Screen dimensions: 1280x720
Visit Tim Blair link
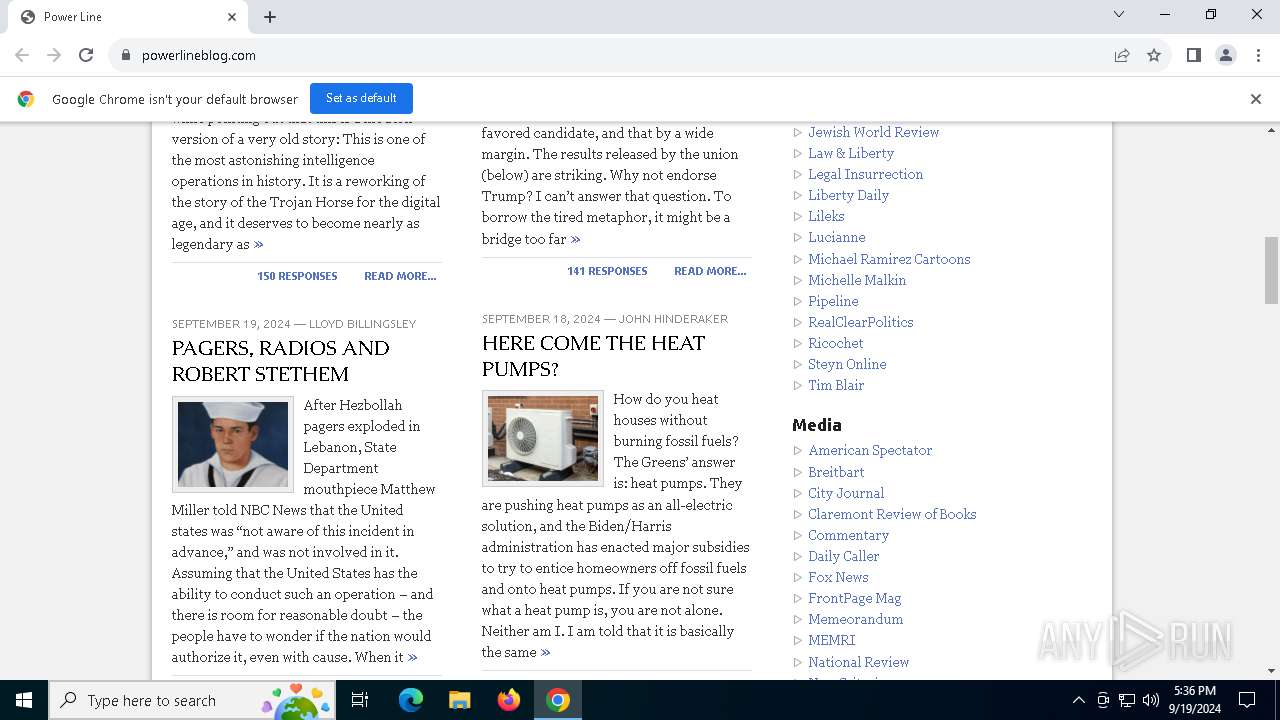click(836, 385)
